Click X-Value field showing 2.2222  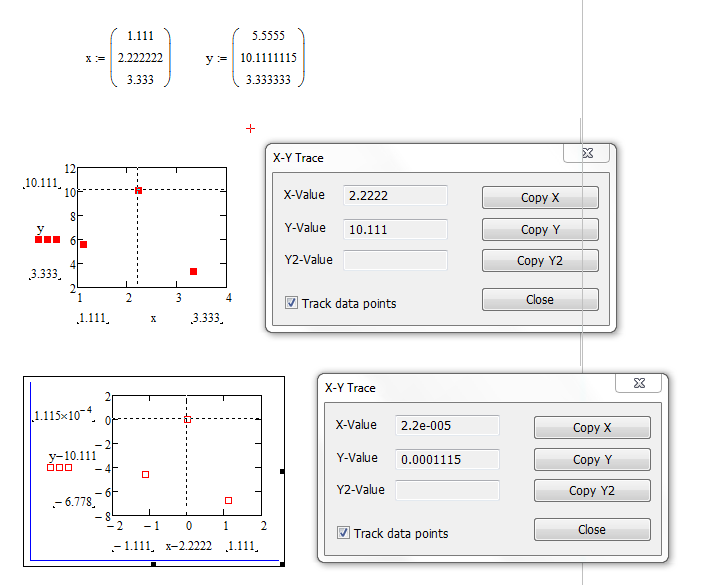tap(395, 196)
